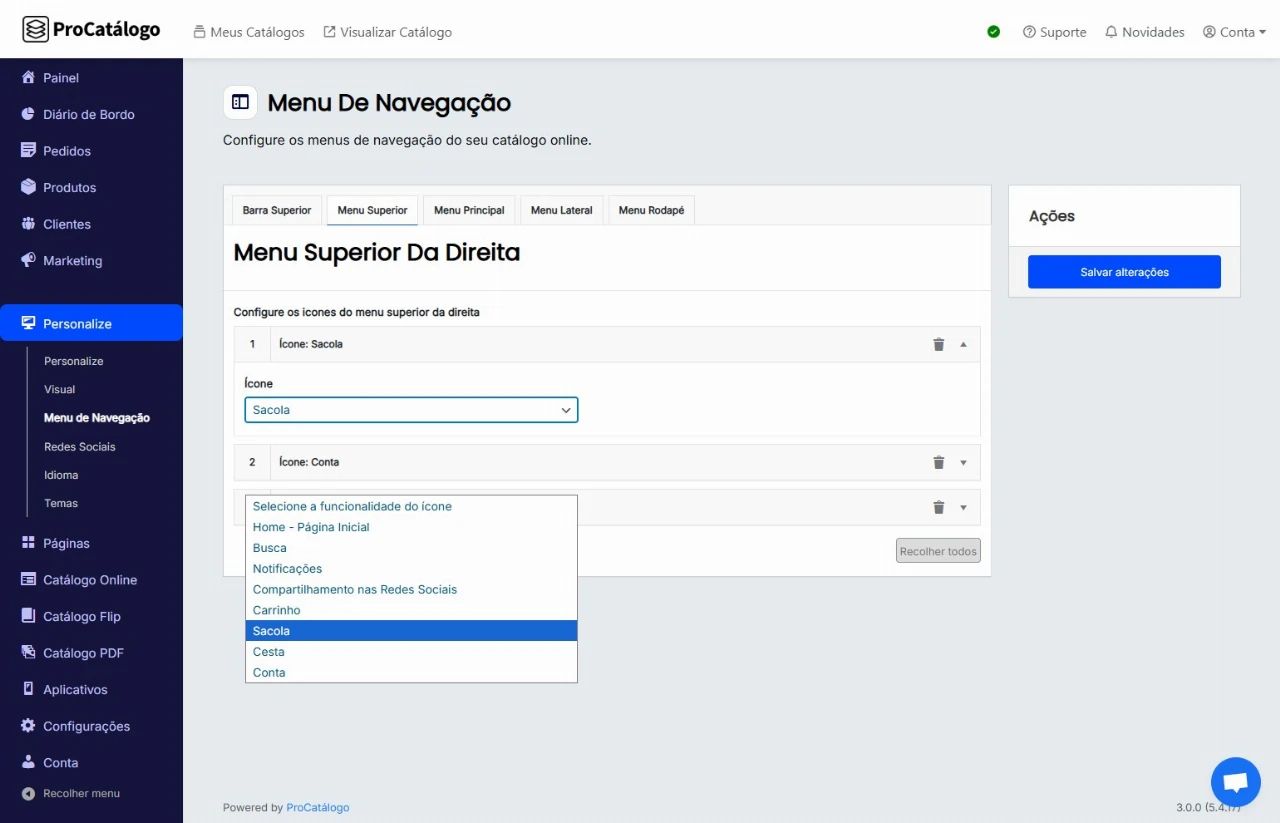Open Novidades bell notifications
The image size is (1280, 823).
point(1144,32)
